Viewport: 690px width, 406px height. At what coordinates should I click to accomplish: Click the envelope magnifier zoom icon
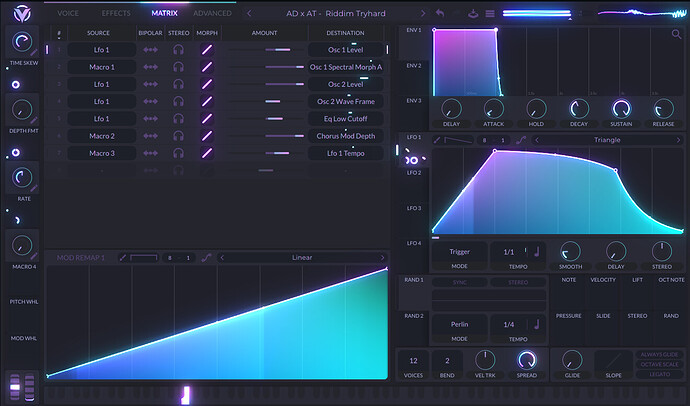(x=676, y=34)
